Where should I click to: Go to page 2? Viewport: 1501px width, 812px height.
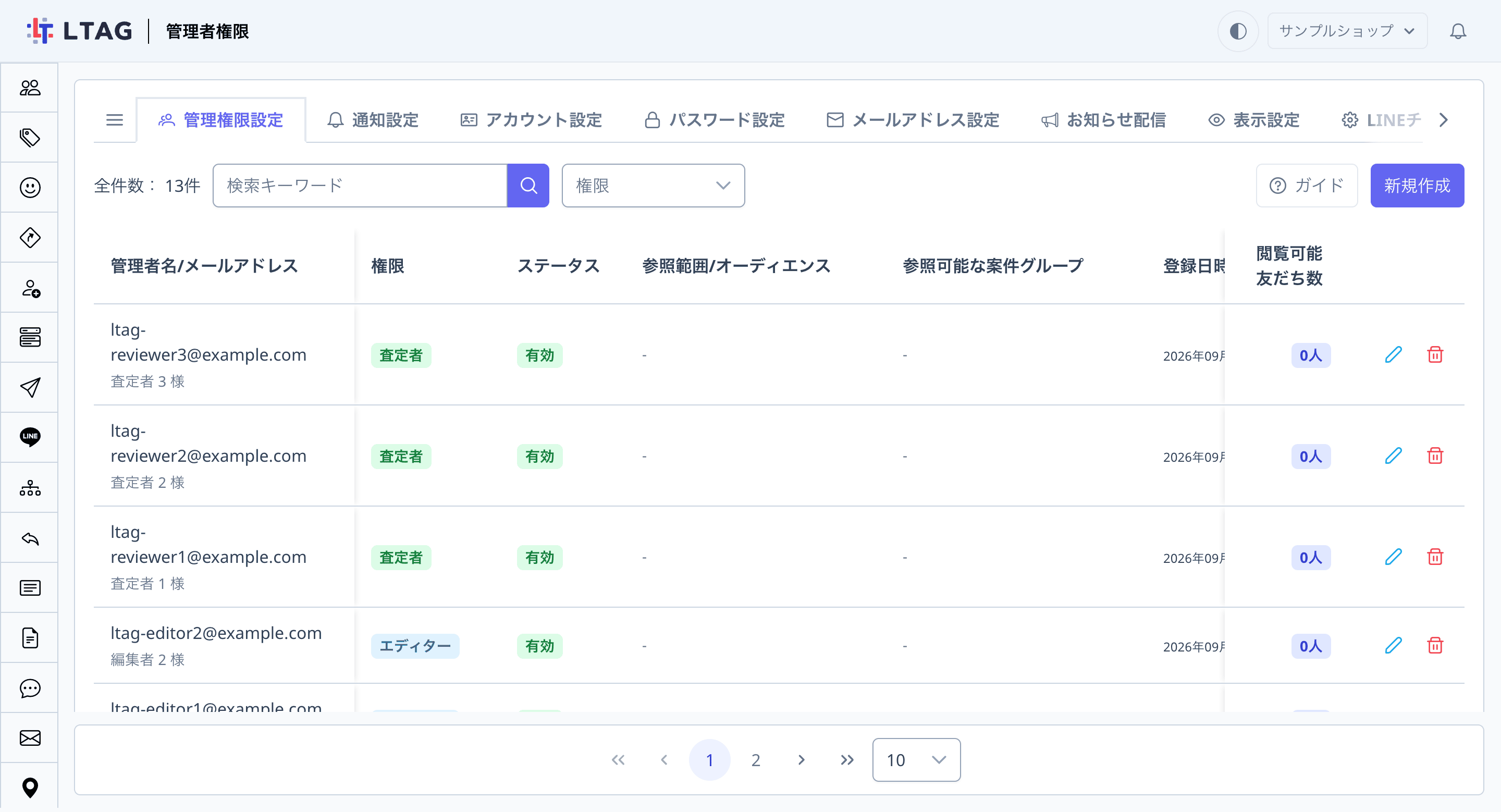[755, 759]
